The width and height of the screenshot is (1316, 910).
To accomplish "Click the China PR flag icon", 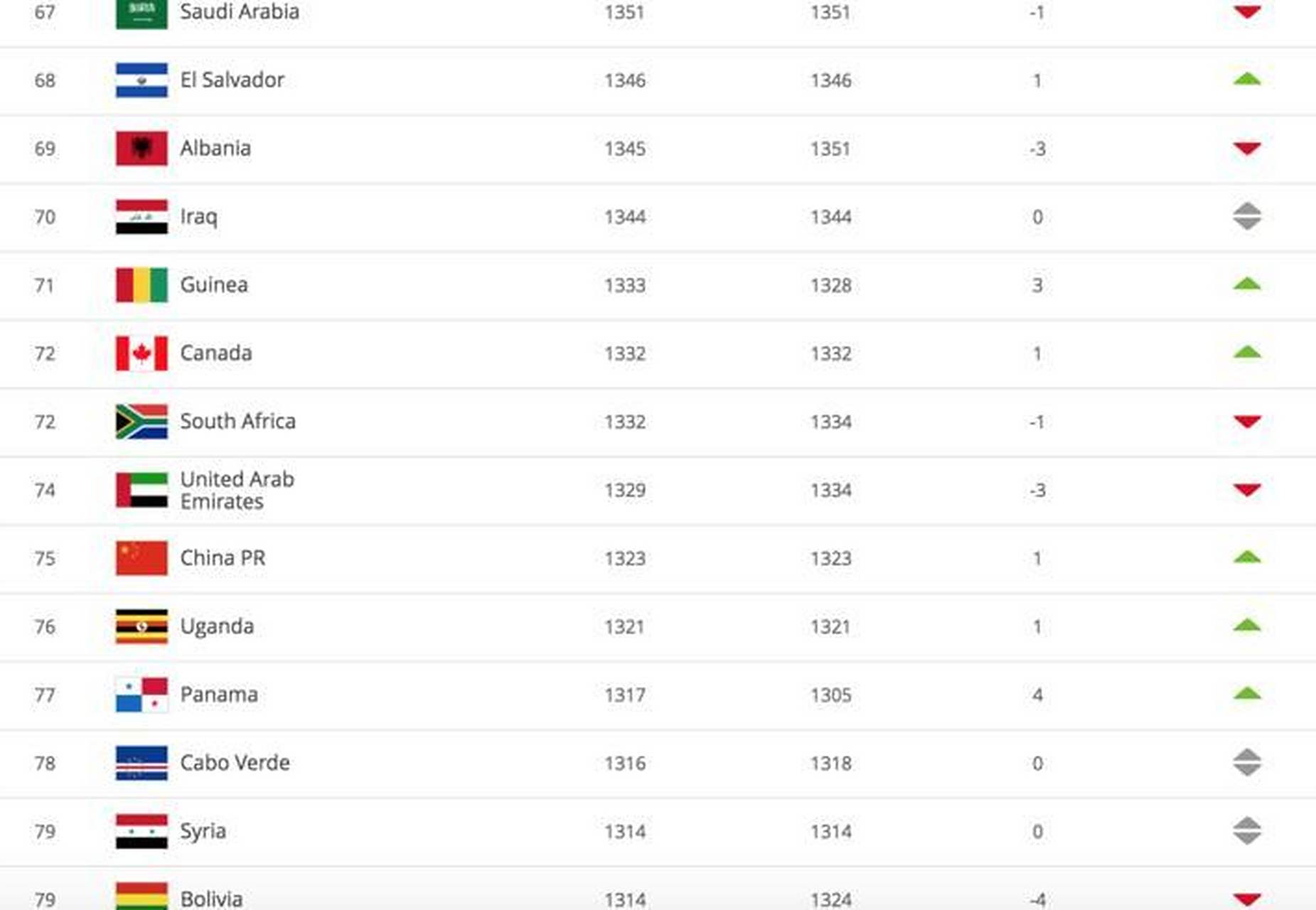I will tap(141, 558).
